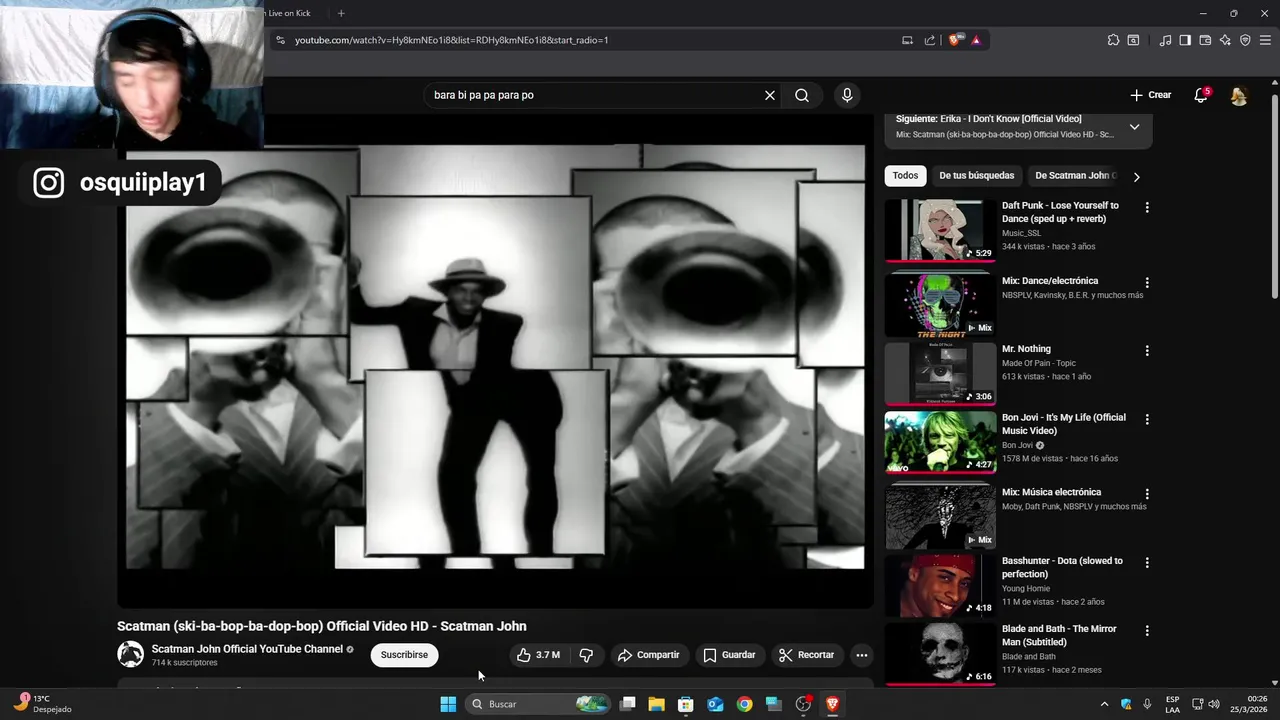Click the address bar share icon
The width and height of the screenshot is (1280, 720).
(x=930, y=40)
